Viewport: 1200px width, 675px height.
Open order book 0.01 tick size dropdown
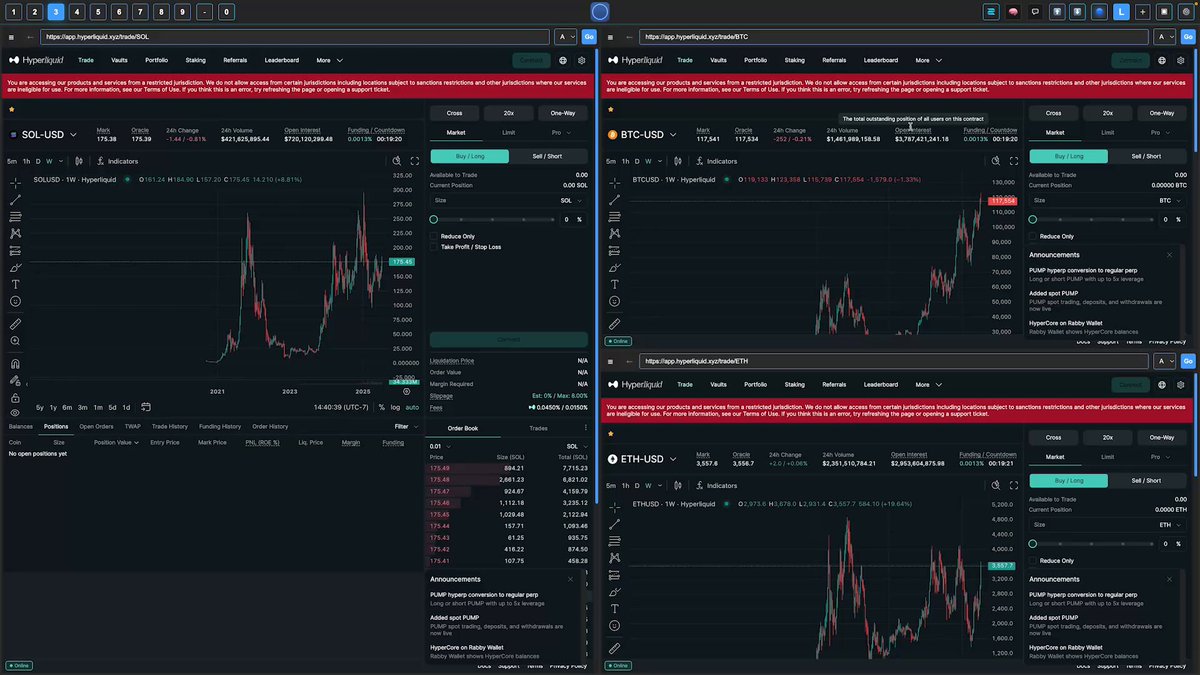coord(439,447)
